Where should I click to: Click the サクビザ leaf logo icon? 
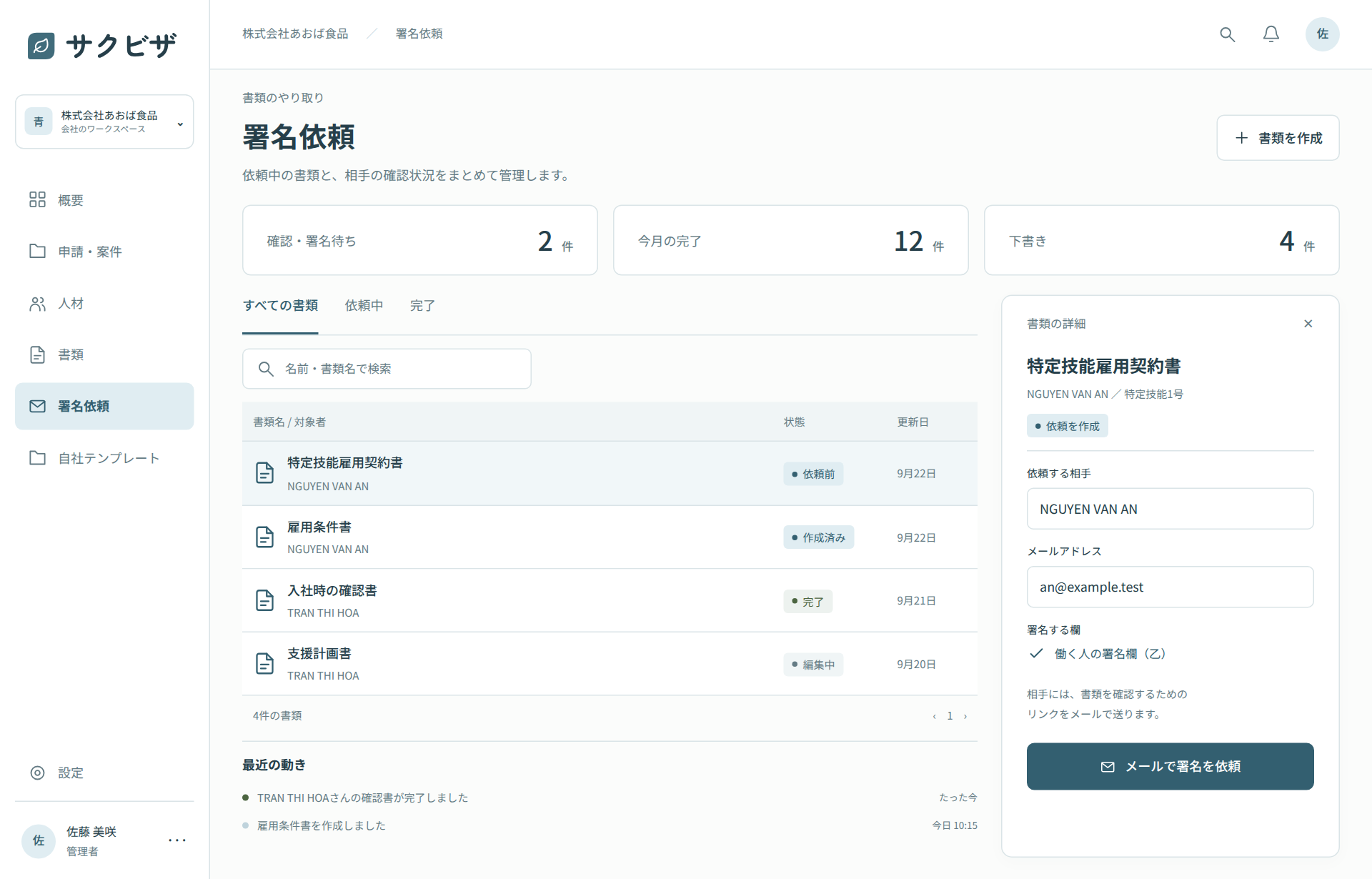[x=41, y=46]
